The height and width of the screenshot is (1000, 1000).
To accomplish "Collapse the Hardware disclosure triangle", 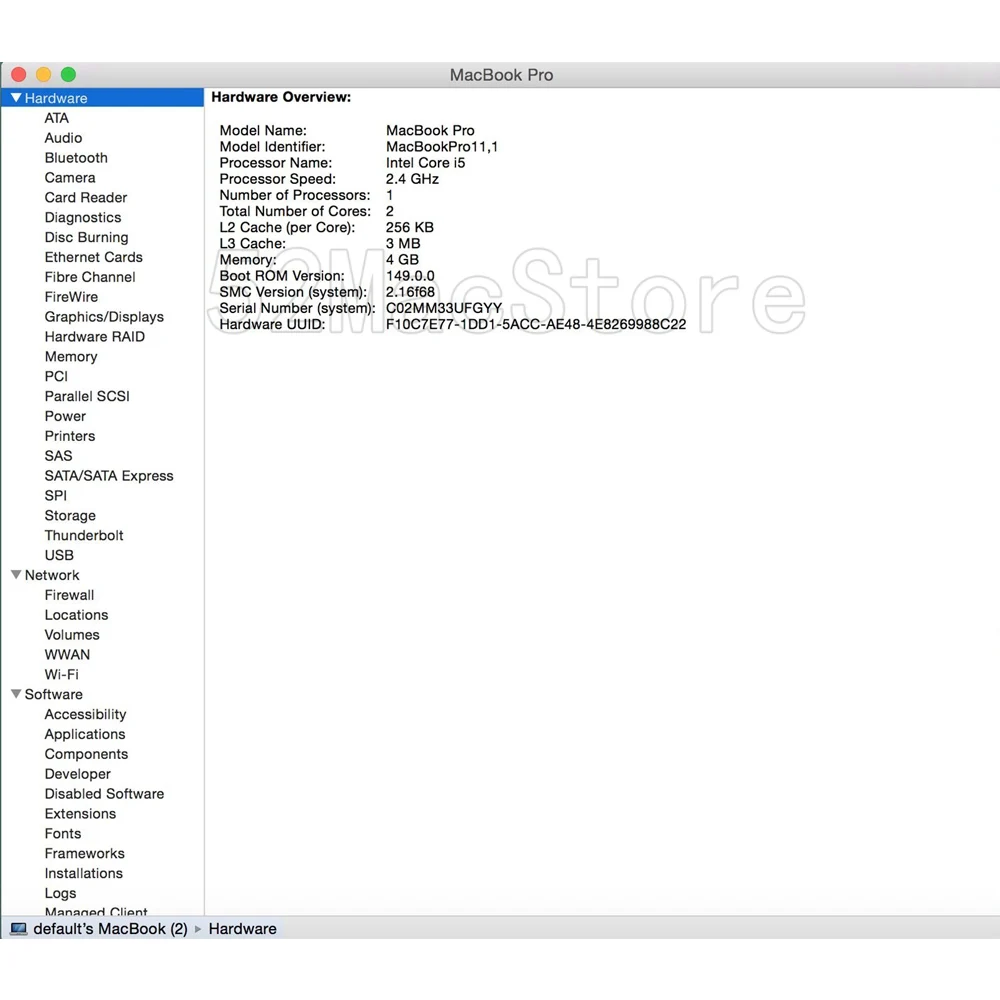I will point(17,98).
